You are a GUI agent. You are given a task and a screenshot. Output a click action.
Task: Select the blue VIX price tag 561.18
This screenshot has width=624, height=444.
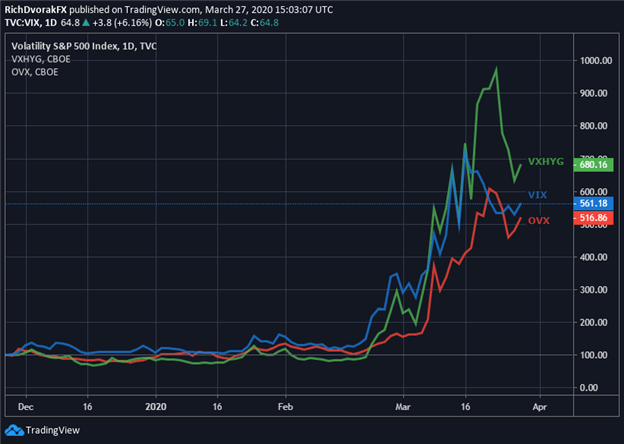click(594, 204)
